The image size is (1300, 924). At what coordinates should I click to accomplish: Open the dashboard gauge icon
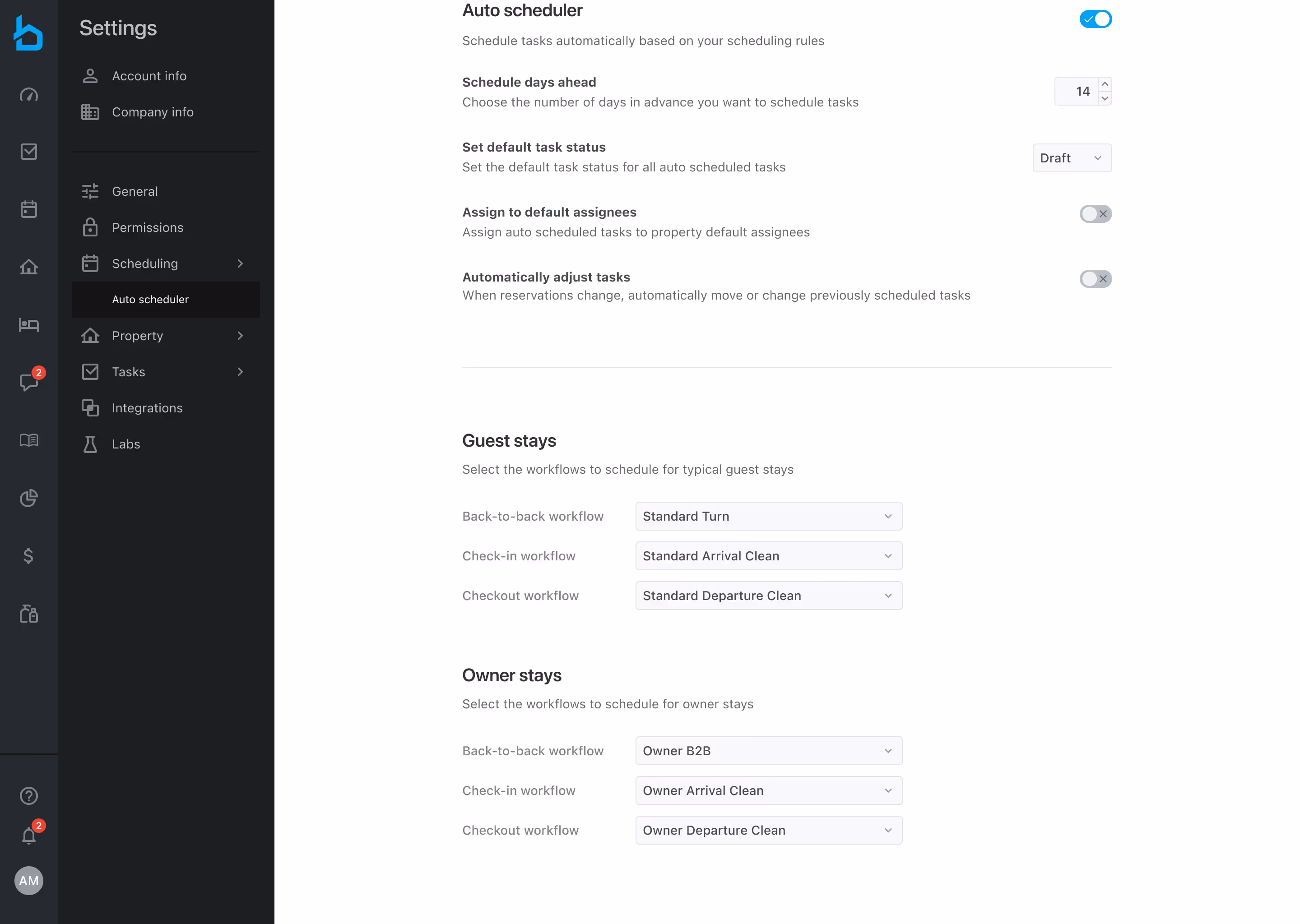pyautogui.click(x=28, y=94)
